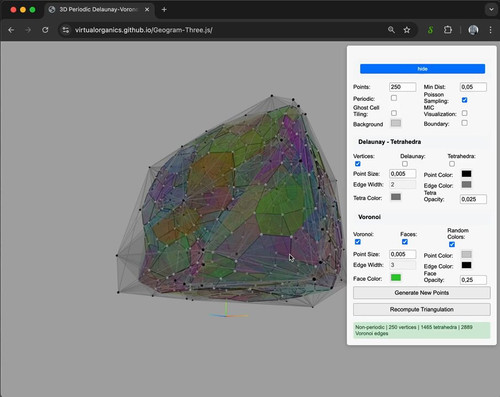Enable the MIC Visualization checkbox
The image size is (500, 397).
[464, 113]
